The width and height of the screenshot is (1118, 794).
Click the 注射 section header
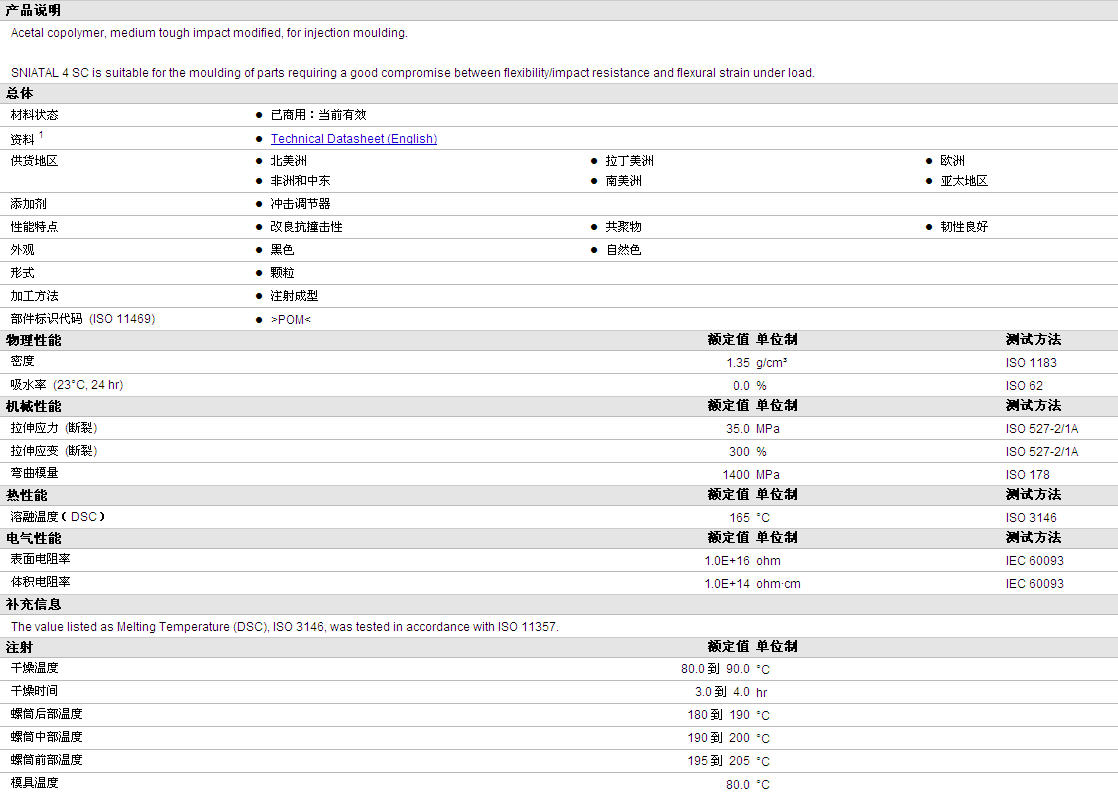pos(19,647)
